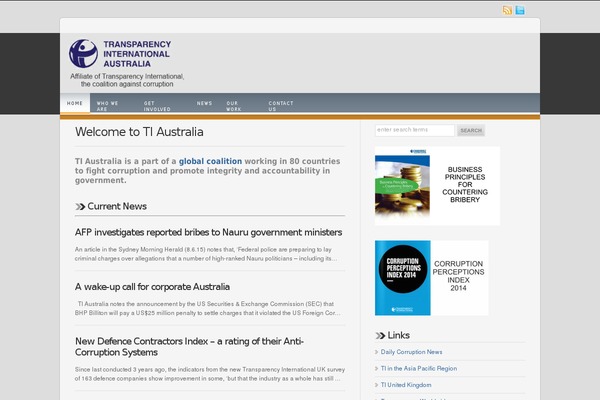Open TI United Kingdom link
The image size is (600, 400).
coord(406,385)
